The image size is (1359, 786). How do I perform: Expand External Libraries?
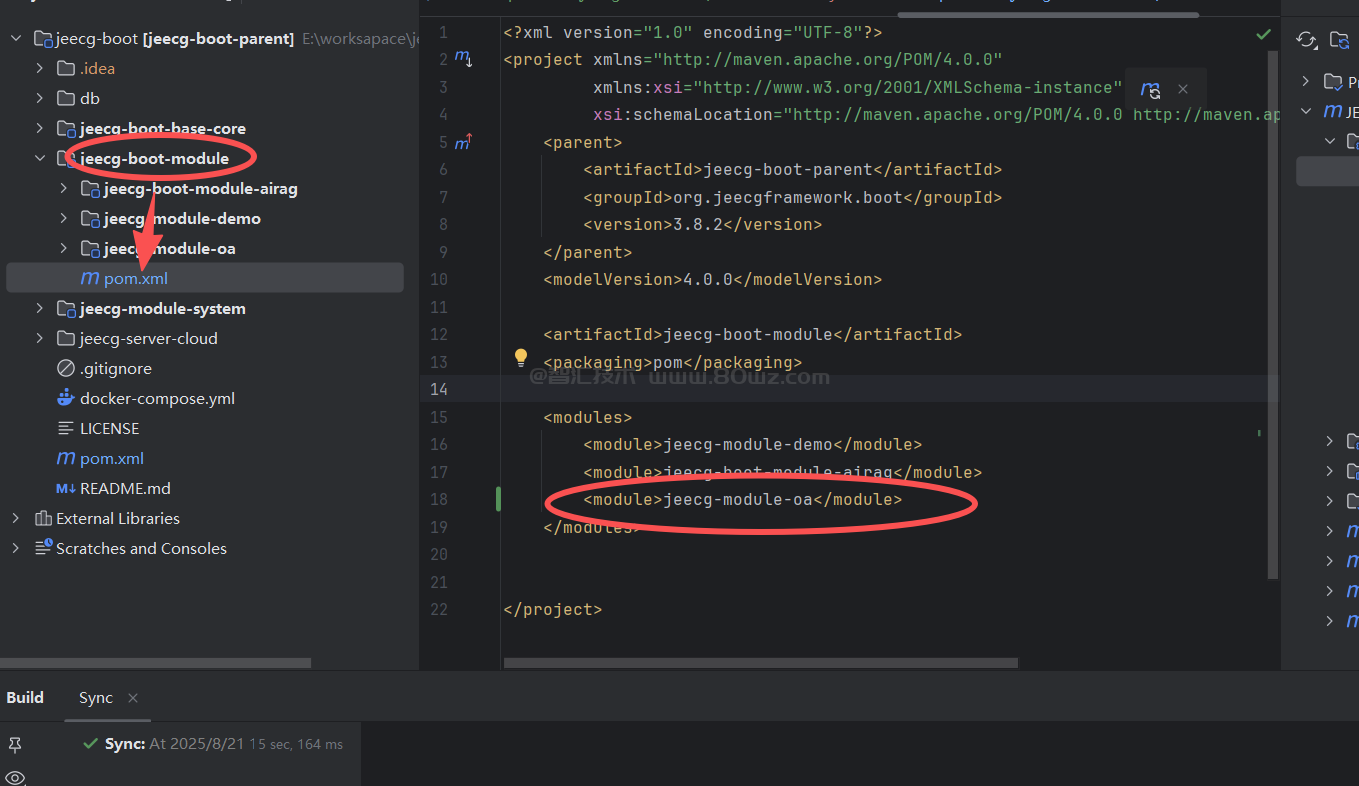pyautogui.click(x=16, y=518)
